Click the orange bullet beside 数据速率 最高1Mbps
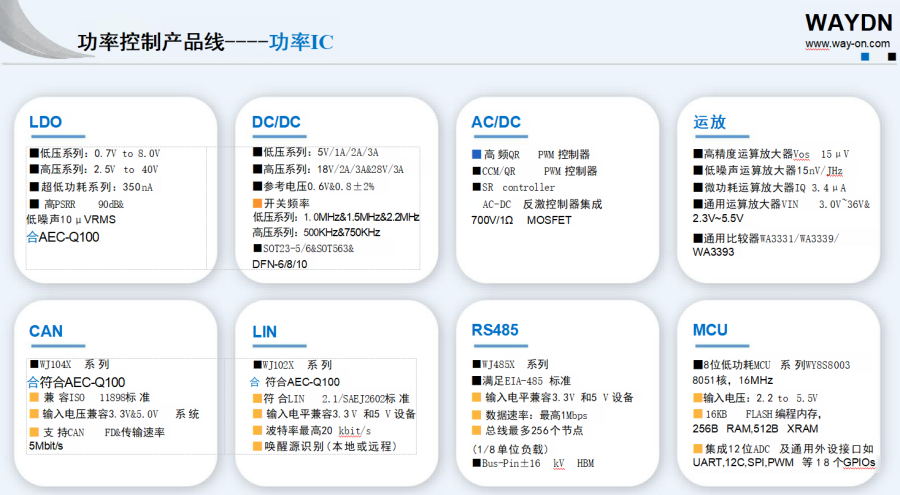This screenshot has height=495, width=900. [477, 415]
